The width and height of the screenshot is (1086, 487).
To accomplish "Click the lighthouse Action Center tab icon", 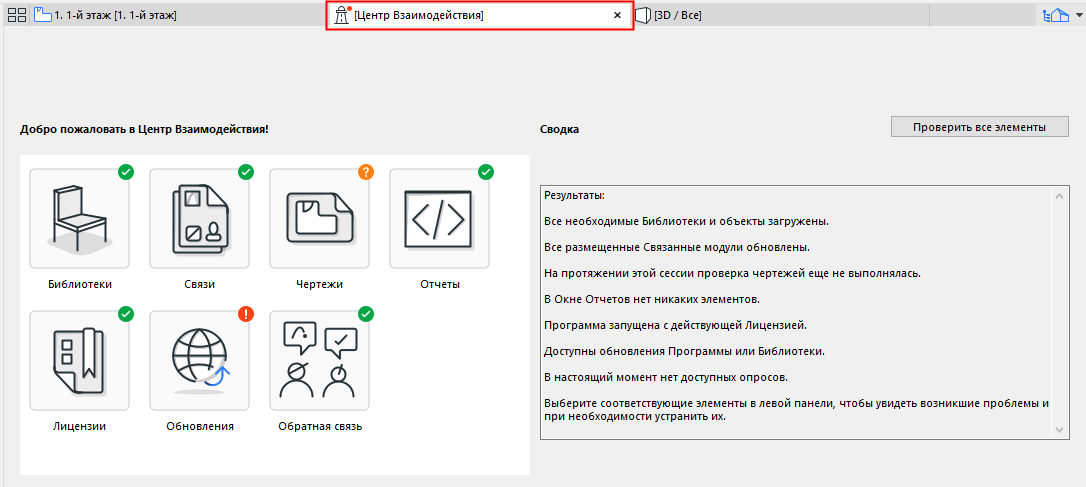I will (x=342, y=15).
